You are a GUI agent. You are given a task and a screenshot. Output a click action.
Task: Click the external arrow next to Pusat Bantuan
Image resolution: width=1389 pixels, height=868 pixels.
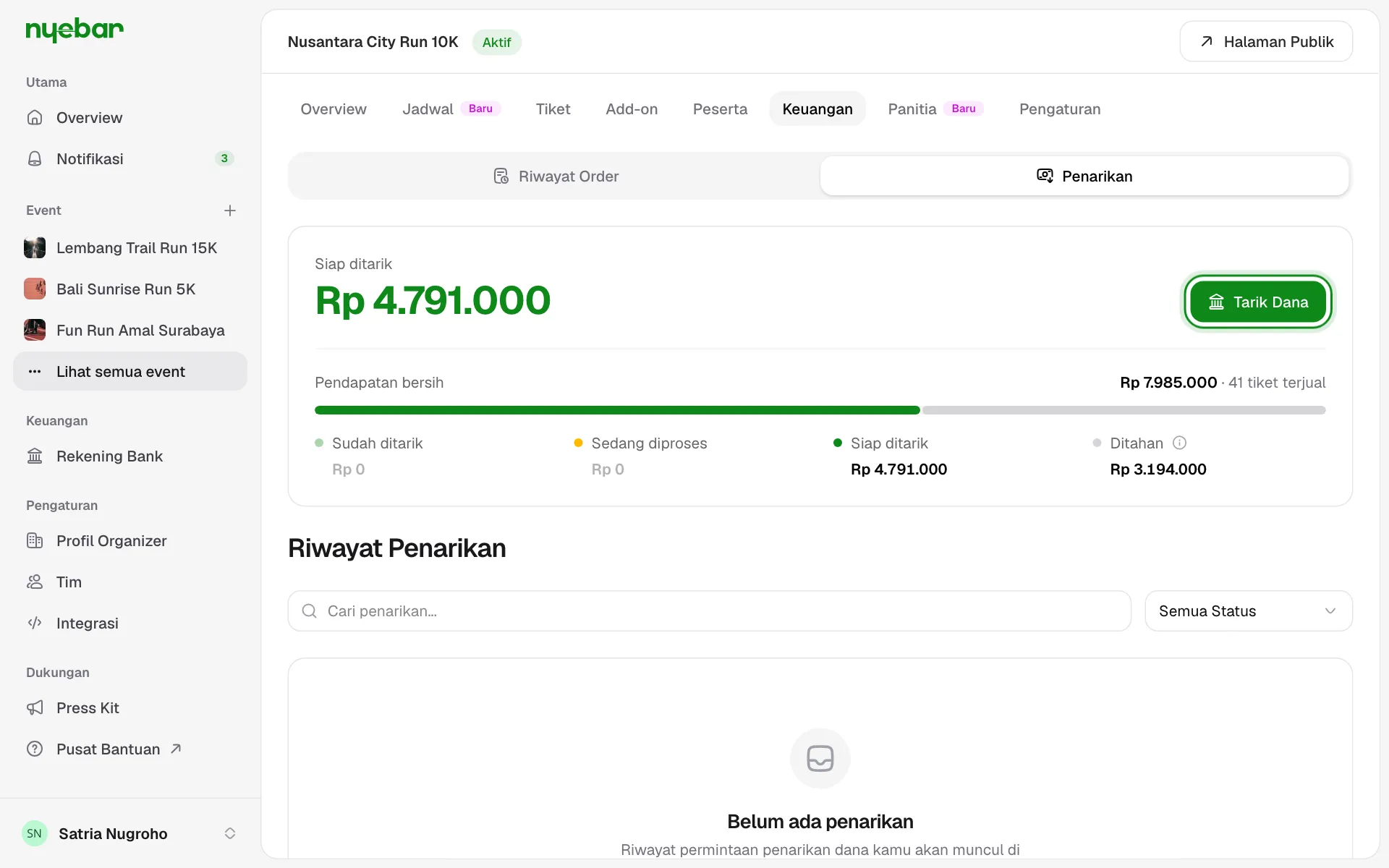click(176, 749)
